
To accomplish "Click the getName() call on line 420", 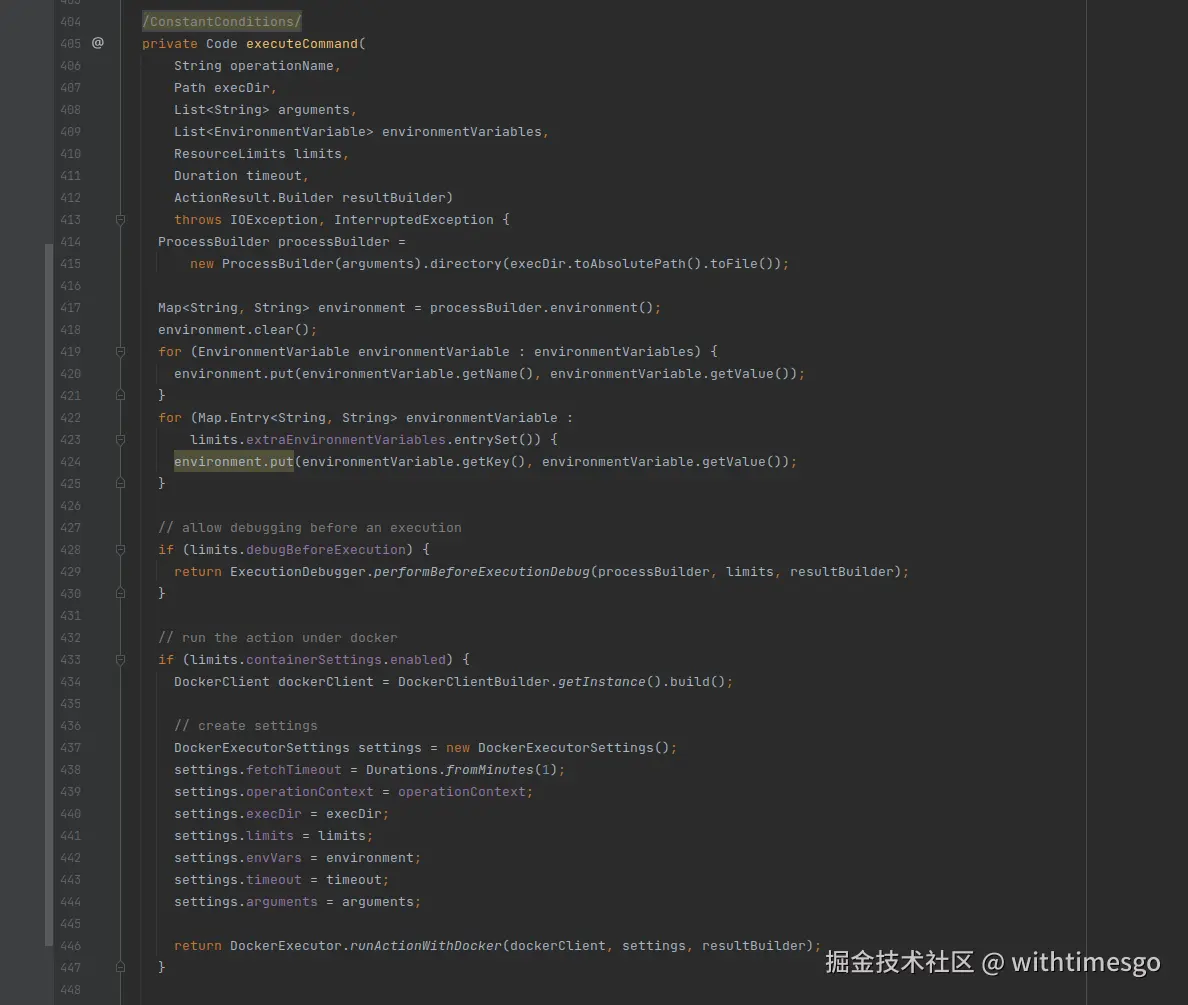I will (x=498, y=374).
